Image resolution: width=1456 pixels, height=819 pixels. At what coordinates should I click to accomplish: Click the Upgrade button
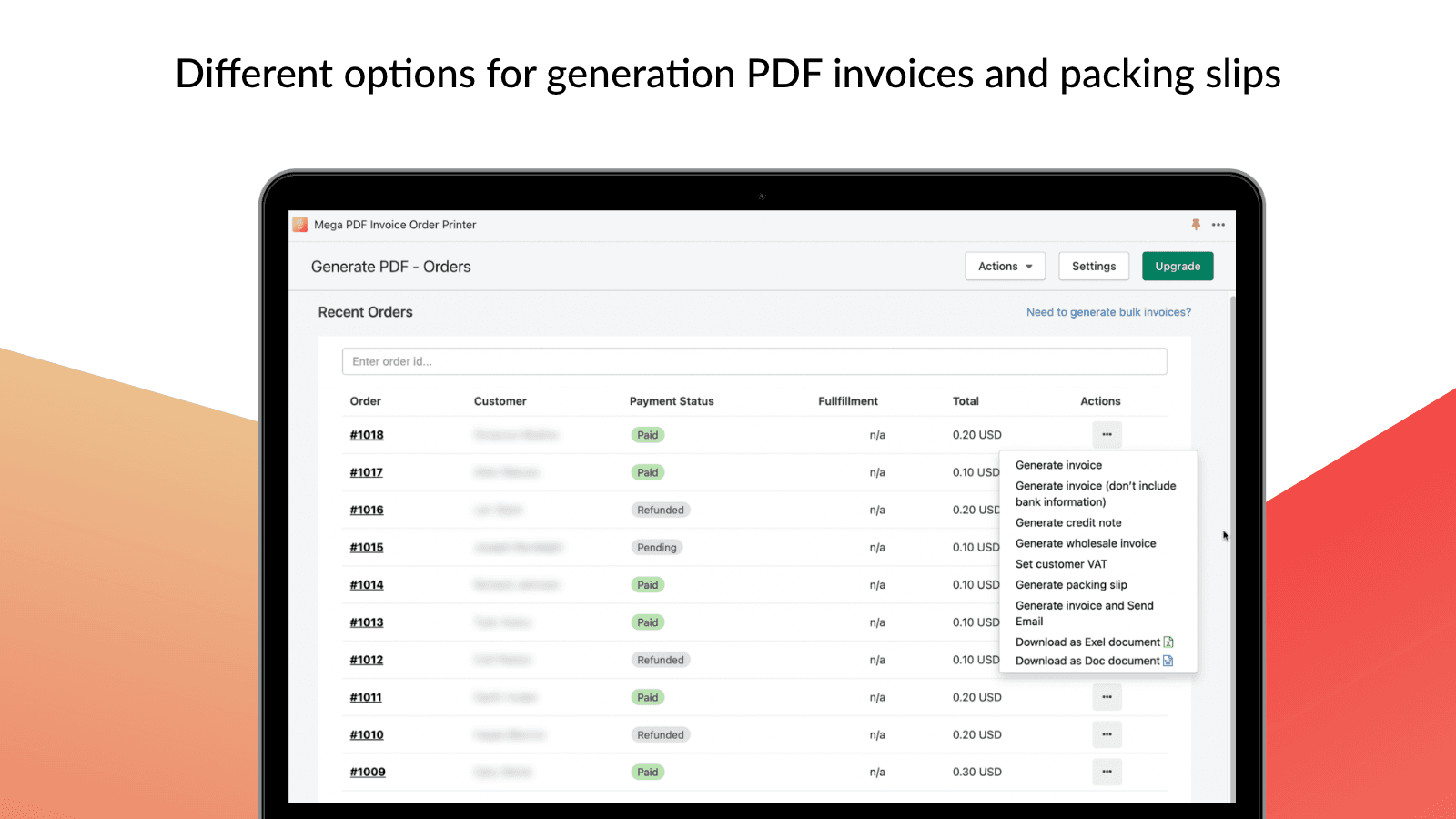[x=1178, y=266]
